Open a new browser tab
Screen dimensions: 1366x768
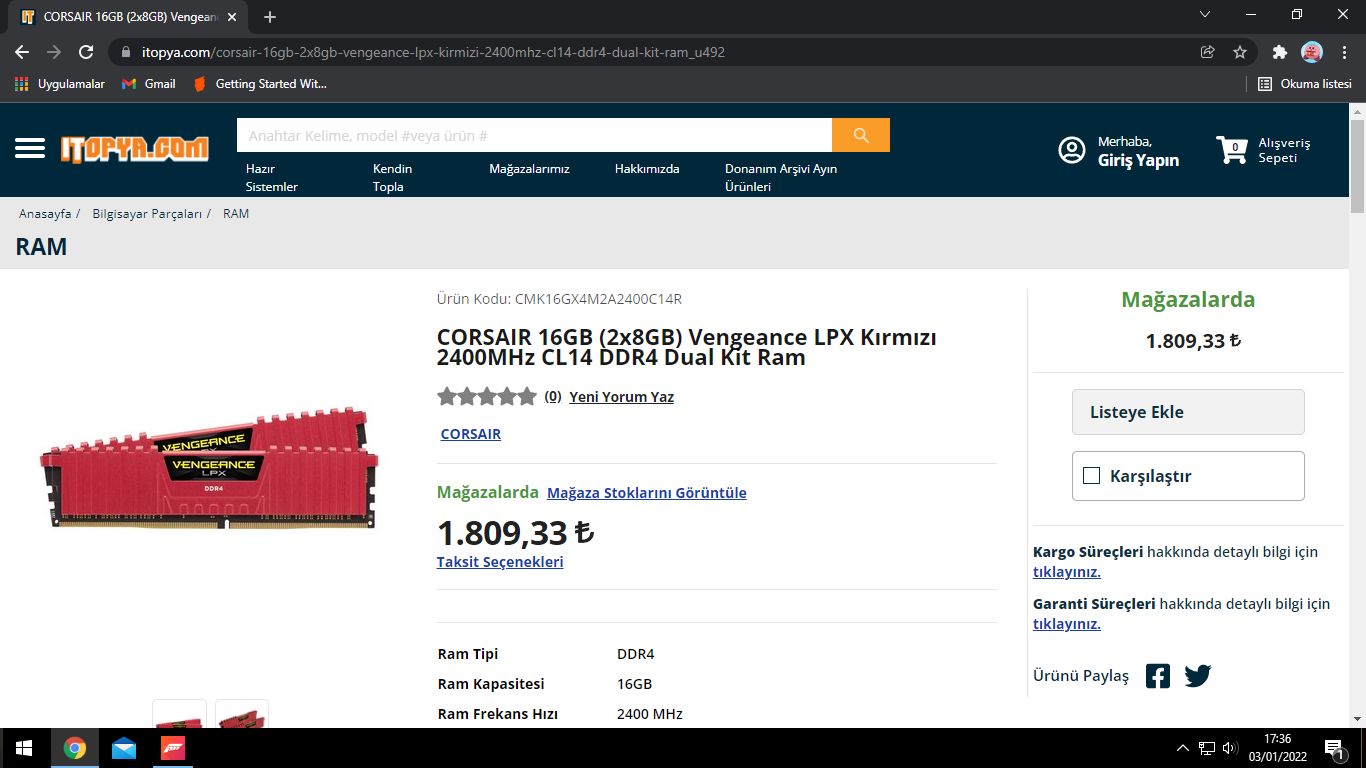tap(270, 17)
